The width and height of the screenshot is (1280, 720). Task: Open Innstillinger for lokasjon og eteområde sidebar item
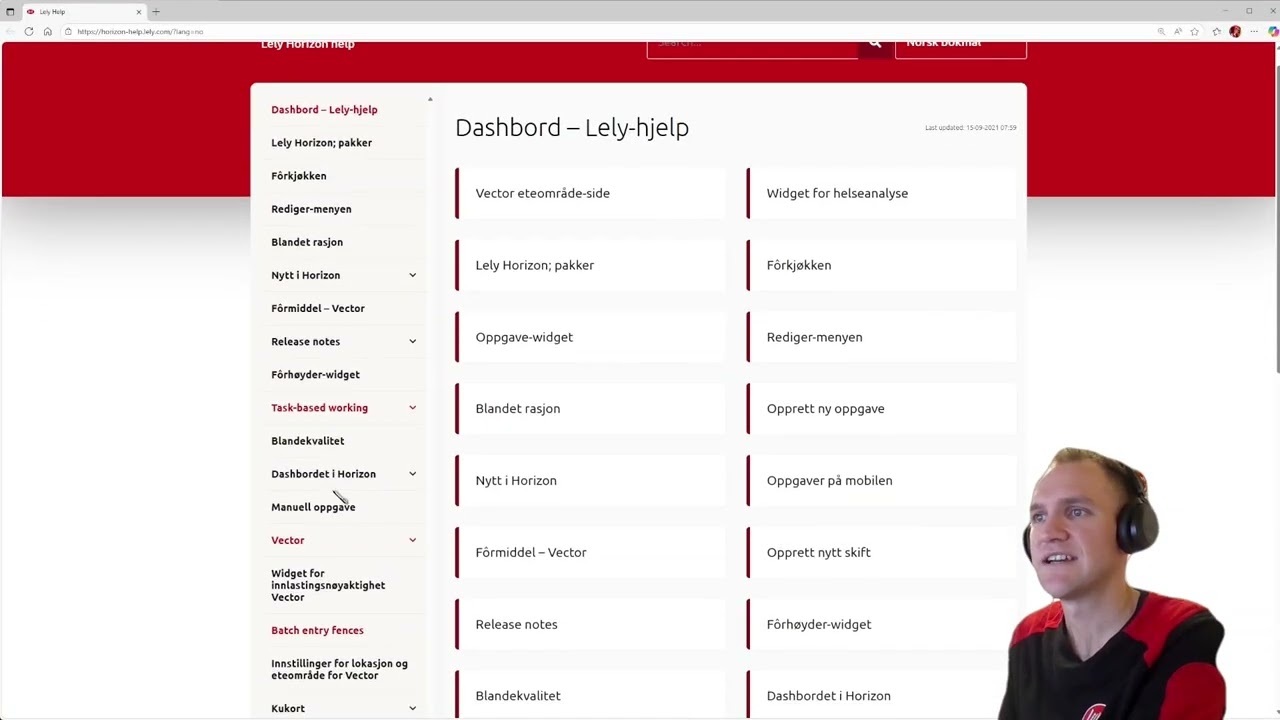tap(339, 669)
